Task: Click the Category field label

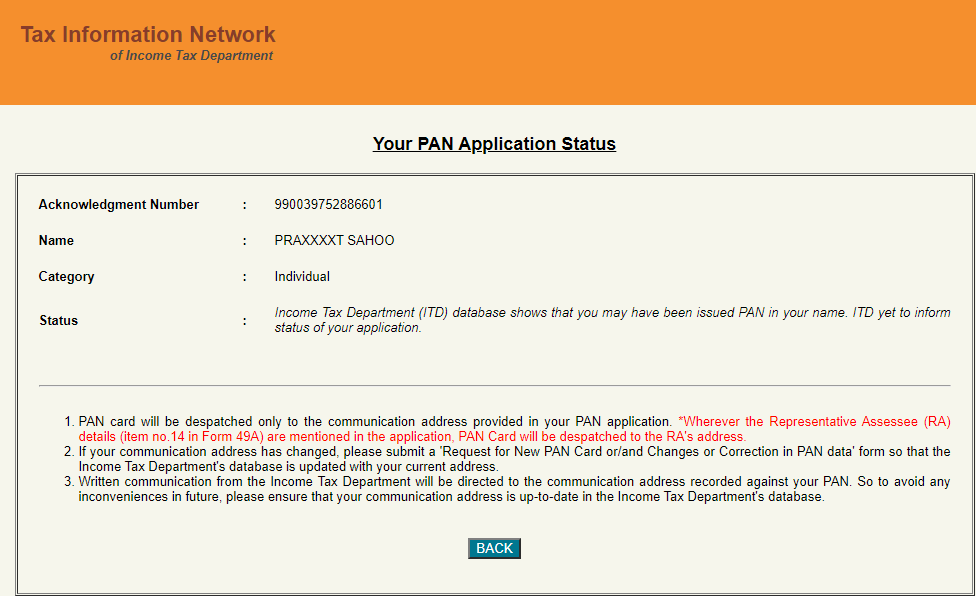Action: (66, 277)
